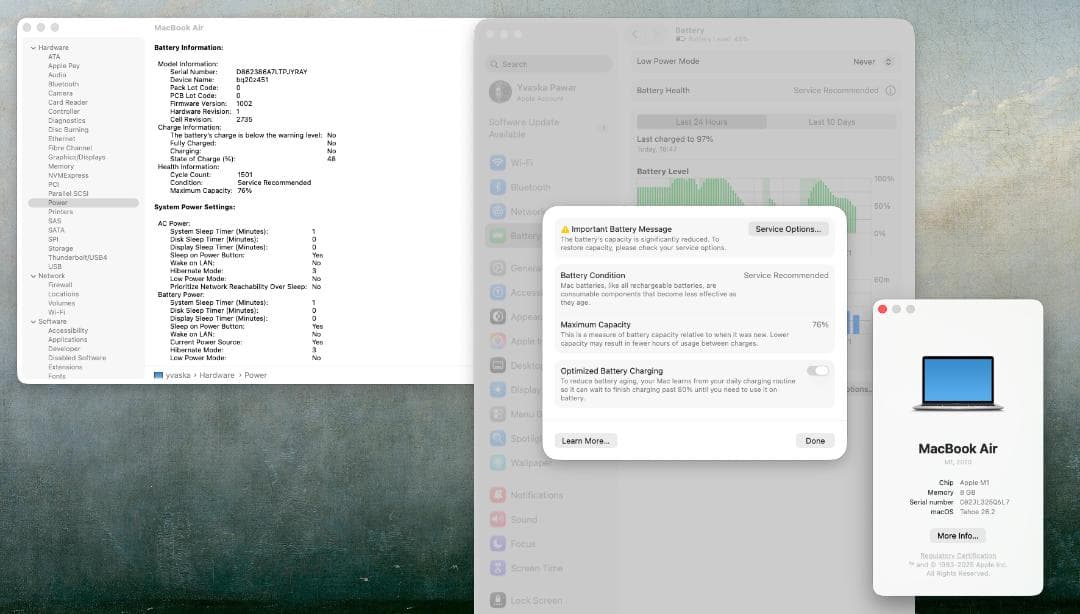The image size is (1080, 614).
Task: Open Lock Screen icon in System Settings
Action: click(x=498, y=600)
